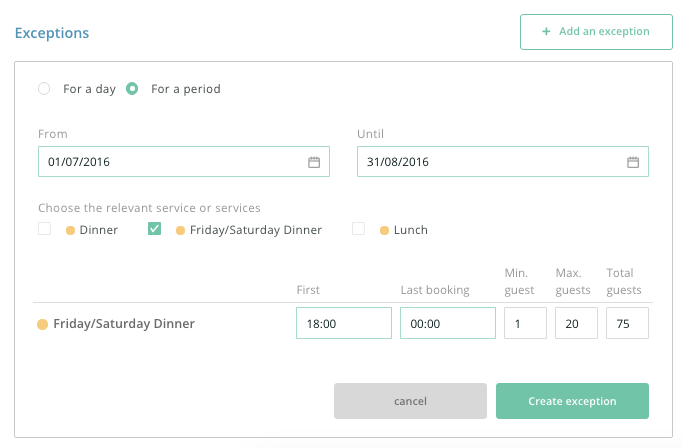Viewport: 683px width, 448px height.
Task: Uncheck the Friday/Saturday Dinner checkbox
Action: pos(154,229)
